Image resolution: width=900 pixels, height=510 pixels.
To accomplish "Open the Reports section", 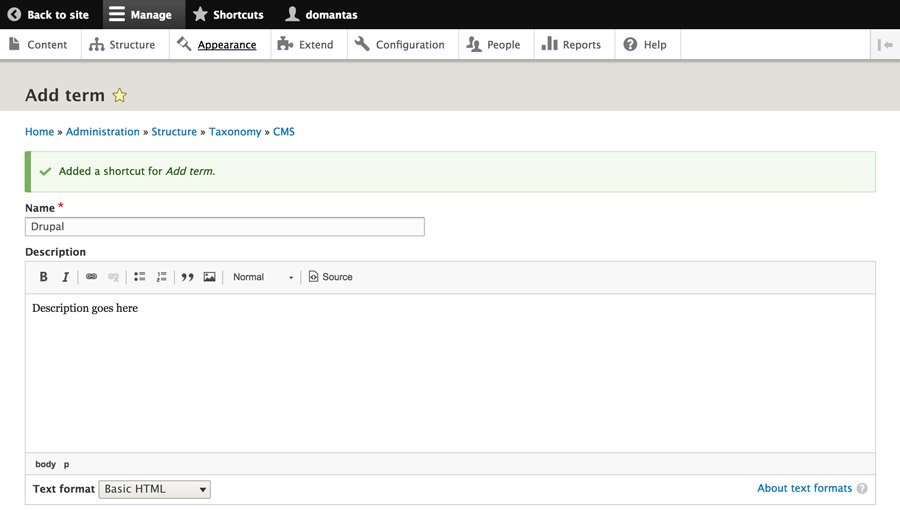I will tap(572, 45).
